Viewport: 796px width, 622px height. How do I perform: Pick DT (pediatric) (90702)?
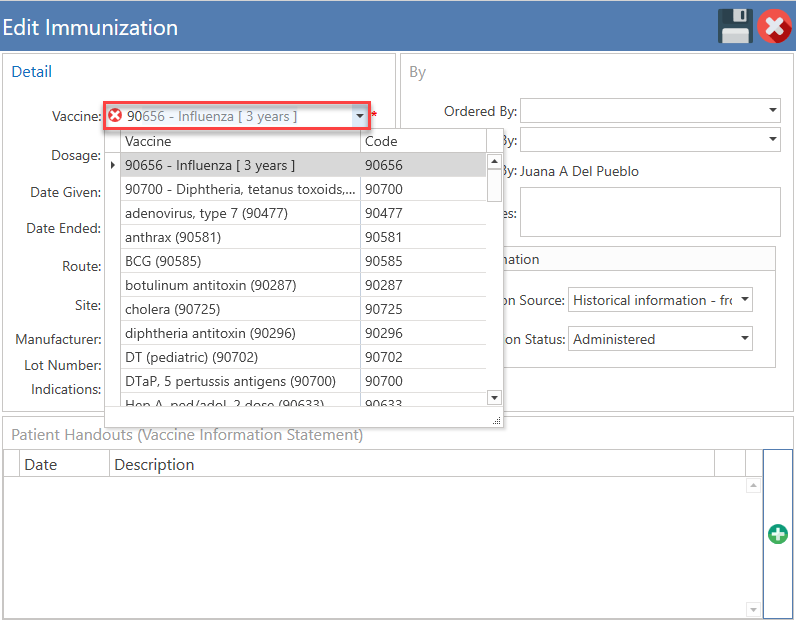pos(303,357)
